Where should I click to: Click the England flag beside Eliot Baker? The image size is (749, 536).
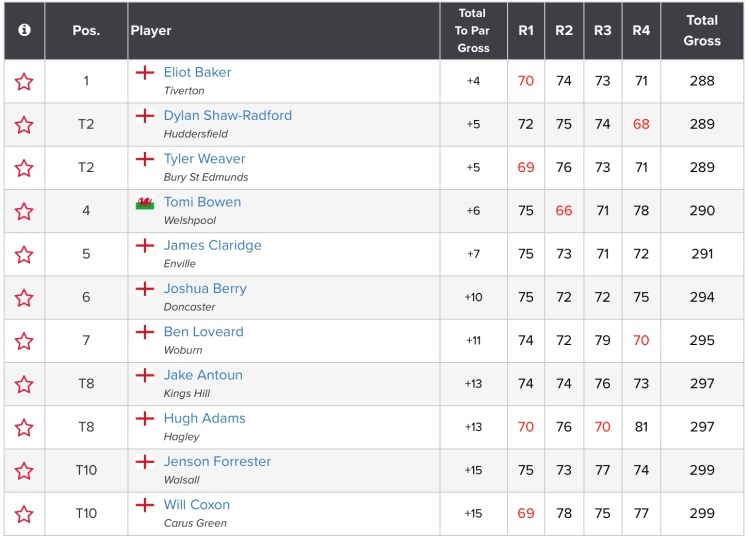click(x=145, y=73)
